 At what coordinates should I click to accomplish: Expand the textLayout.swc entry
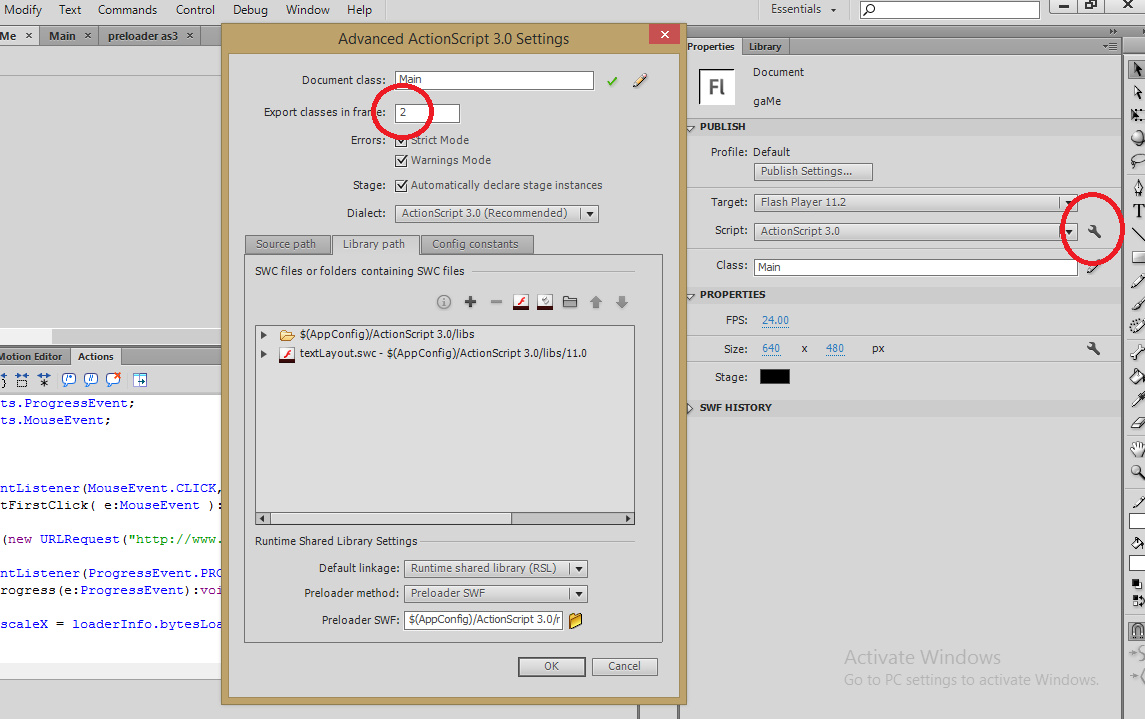(264, 354)
